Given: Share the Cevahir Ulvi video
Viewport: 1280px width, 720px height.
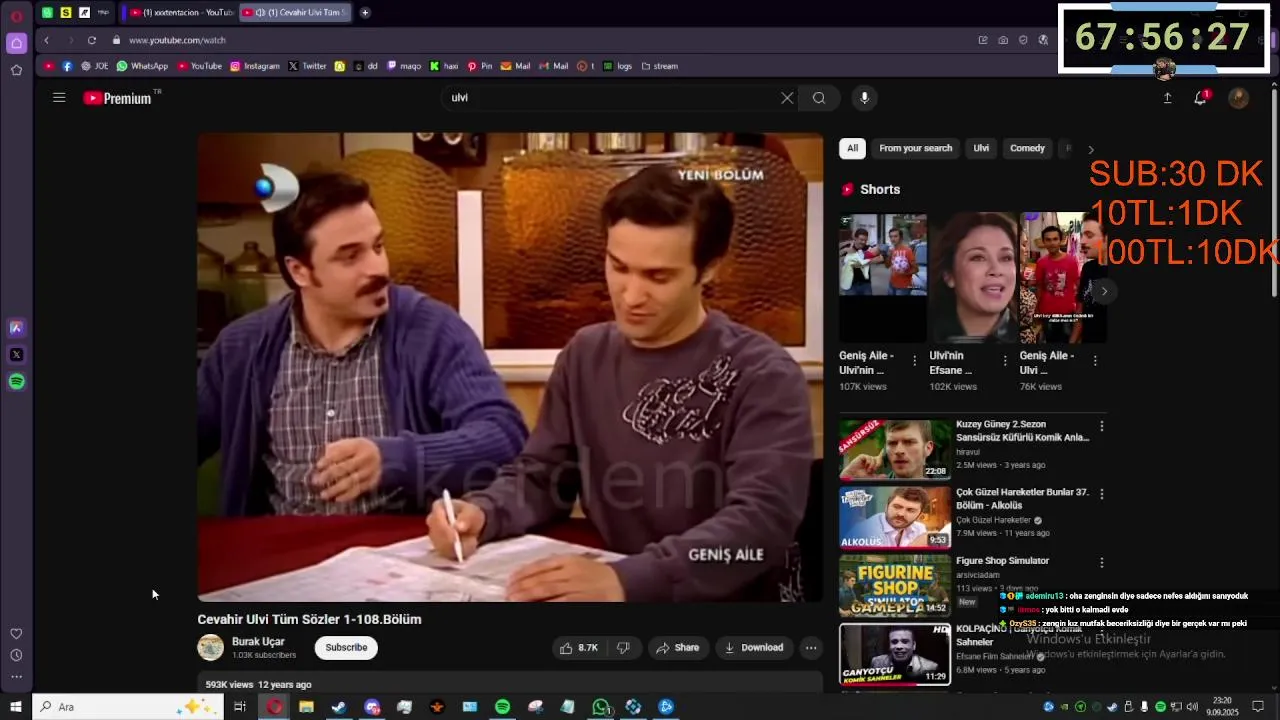Looking at the screenshot, I should pyautogui.click(x=677, y=648).
